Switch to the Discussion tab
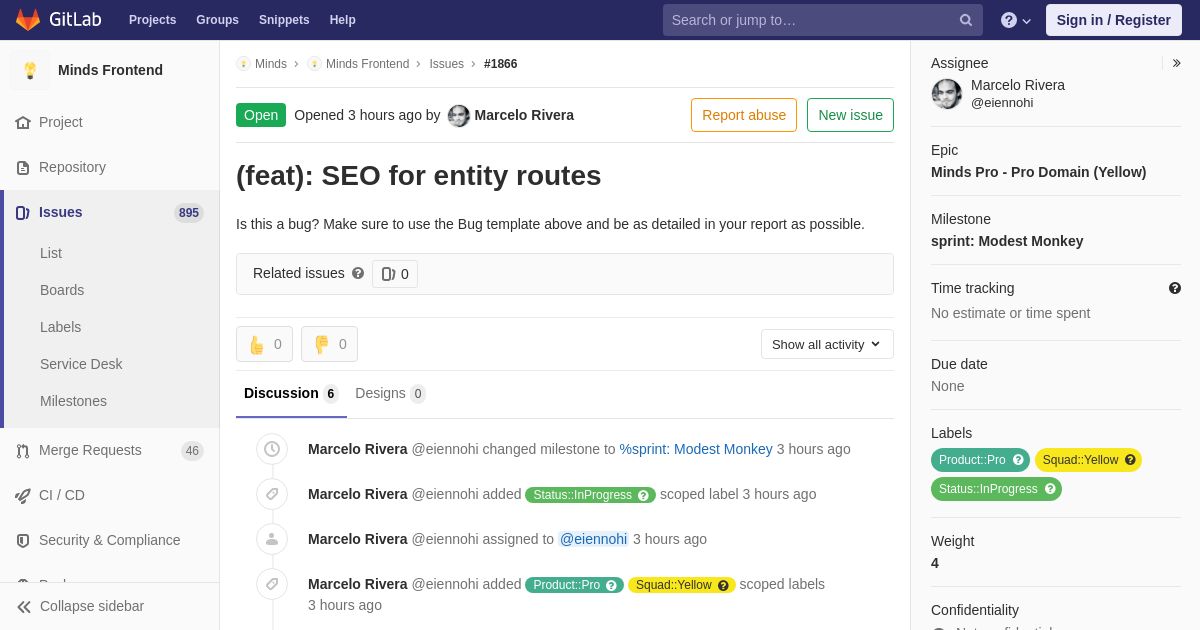Image resolution: width=1200 pixels, height=630 pixels. [x=291, y=394]
